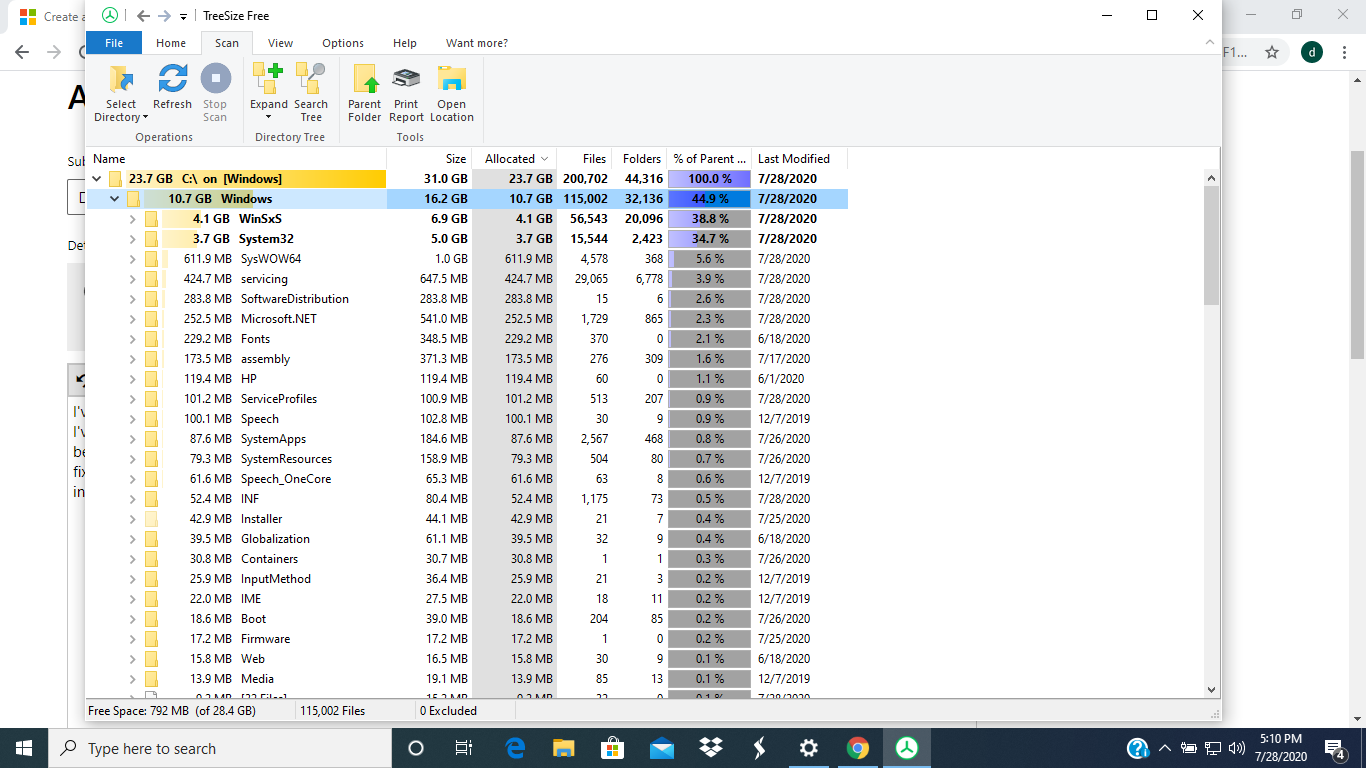1366x768 pixels.
Task: Open Dropbox from the taskbar
Action: click(710, 748)
